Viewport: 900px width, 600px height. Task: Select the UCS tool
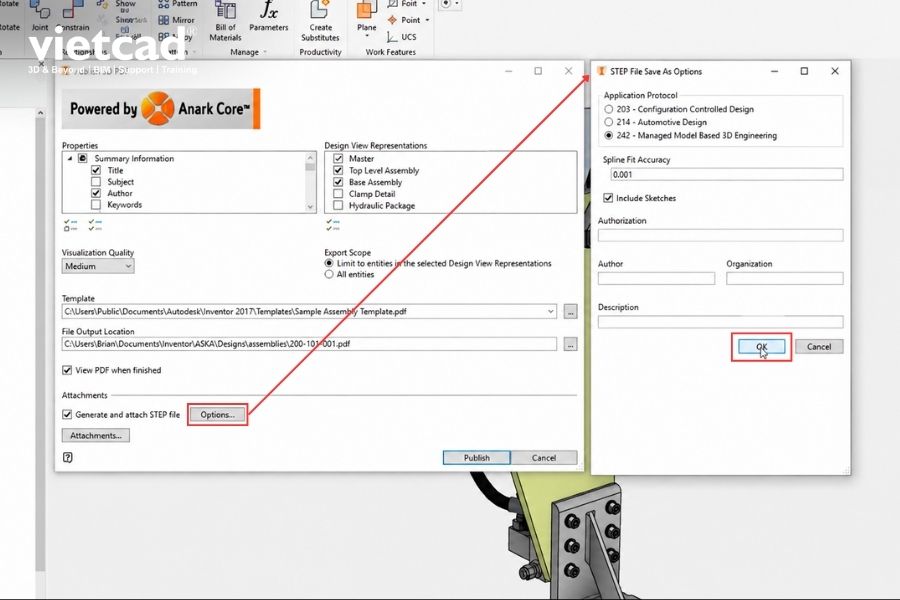tap(402, 37)
